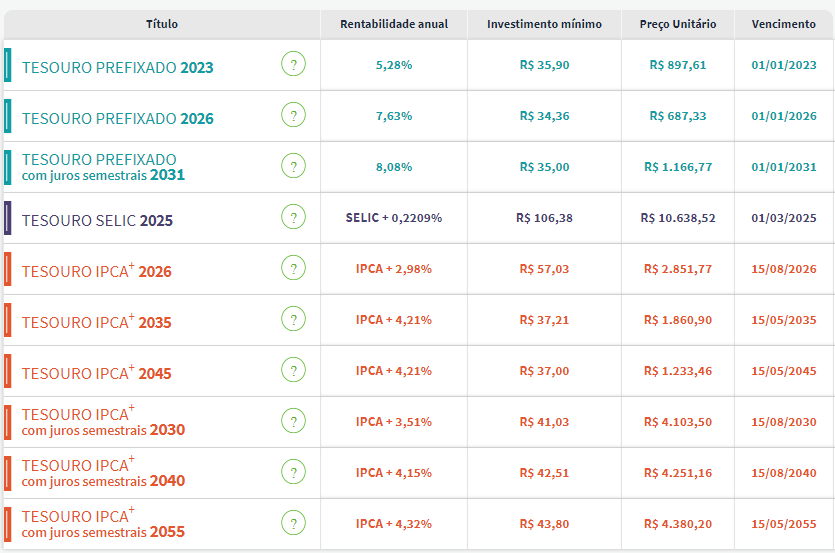Open question mark for Tesouro IPCA+ 2035
This screenshot has width=835, height=553.
tap(293, 320)
